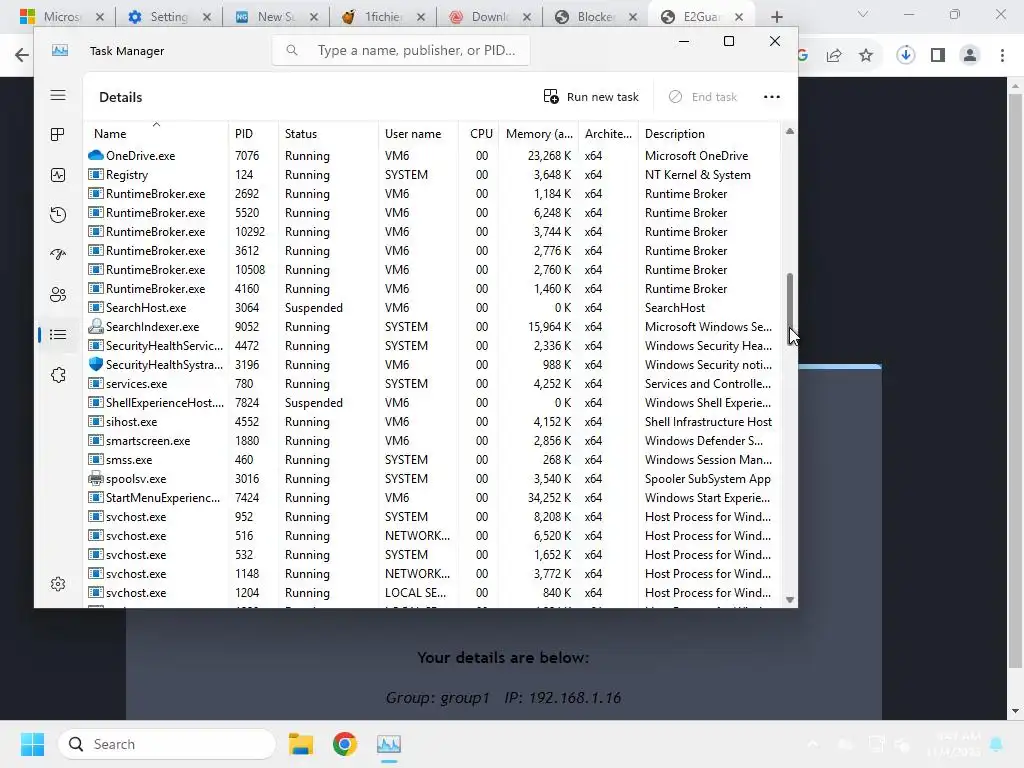The height and width of the screenshot is (768, 1024).
Task: Select the SearchHost.exe process
Action: tap(433, 308)
